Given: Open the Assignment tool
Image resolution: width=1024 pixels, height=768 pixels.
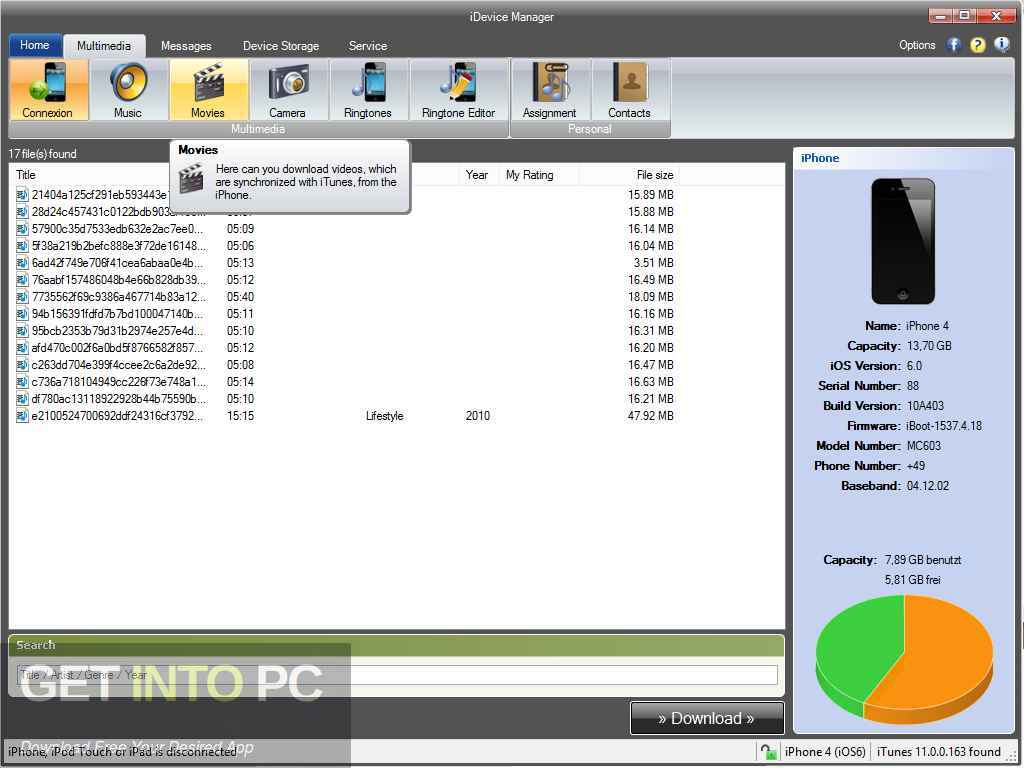Looking at the screenshot, I should [549, 89].
